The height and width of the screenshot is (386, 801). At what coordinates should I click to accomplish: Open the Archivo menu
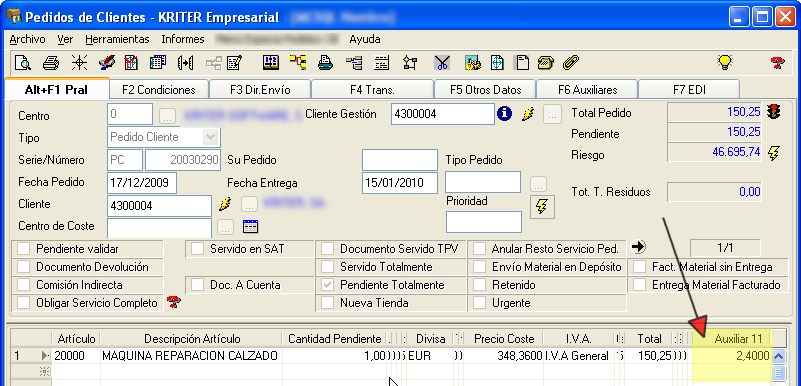click(x=28, y=39)
